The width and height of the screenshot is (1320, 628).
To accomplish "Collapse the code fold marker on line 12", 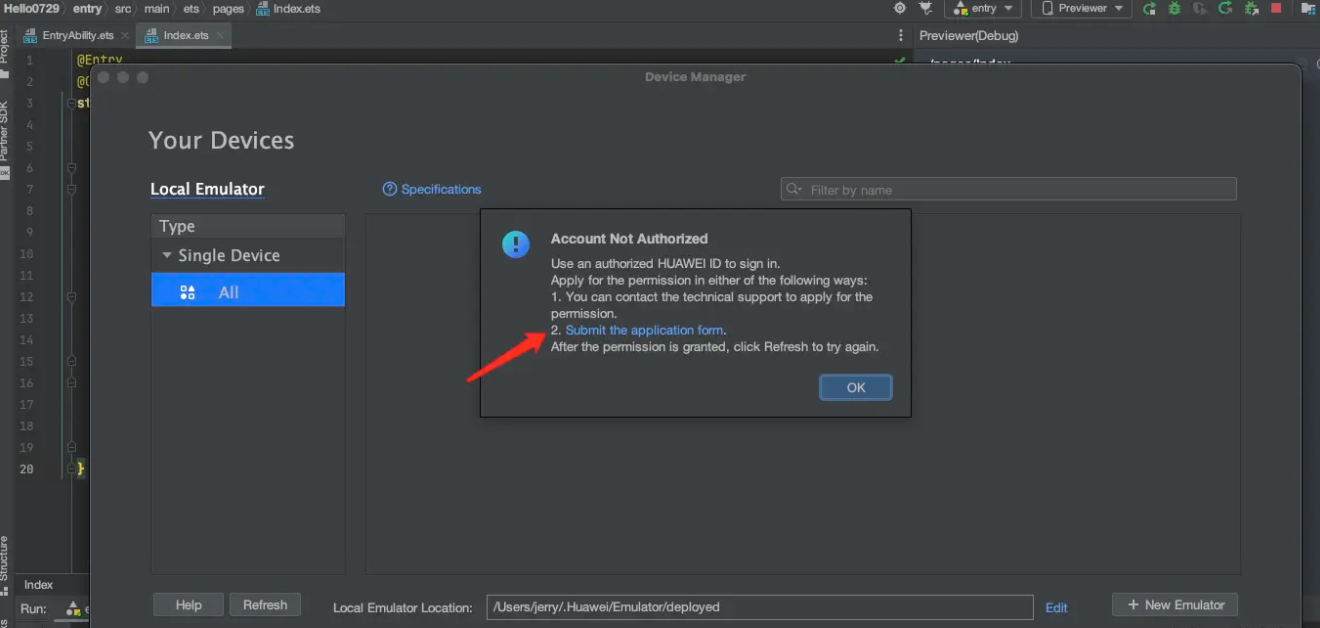I will tap(71, 297).
